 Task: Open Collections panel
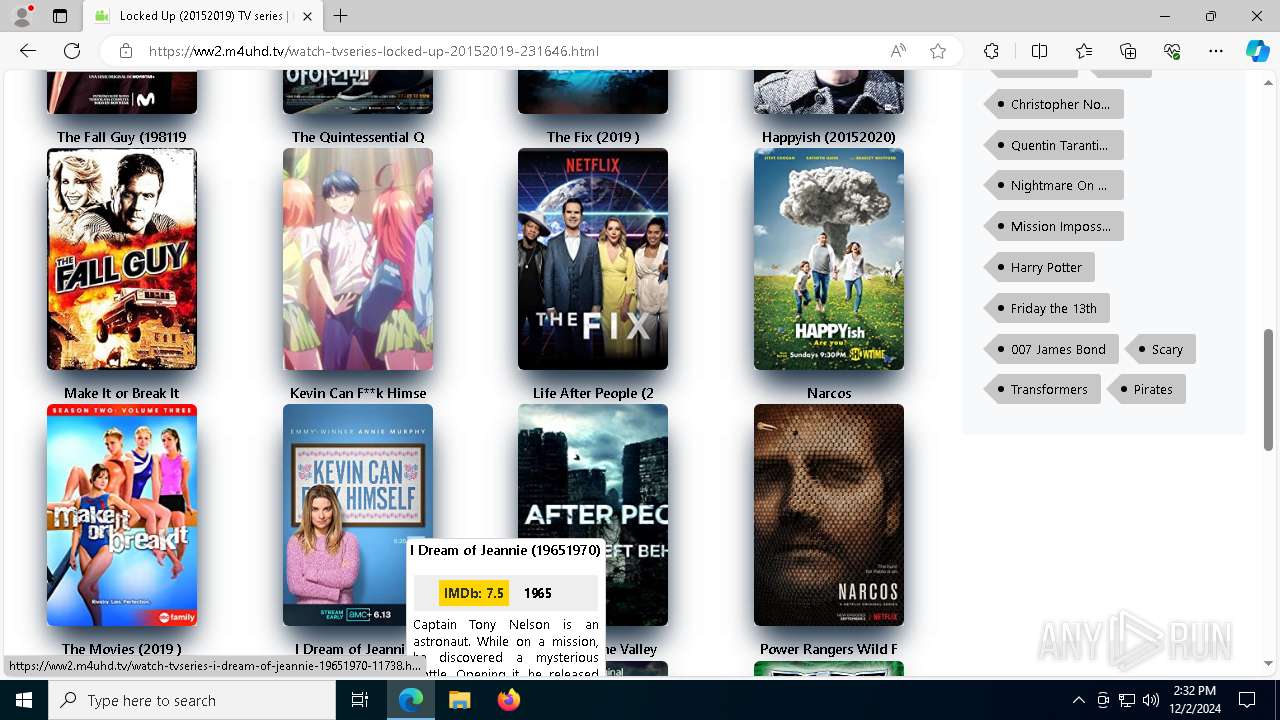click(1128, 51)
